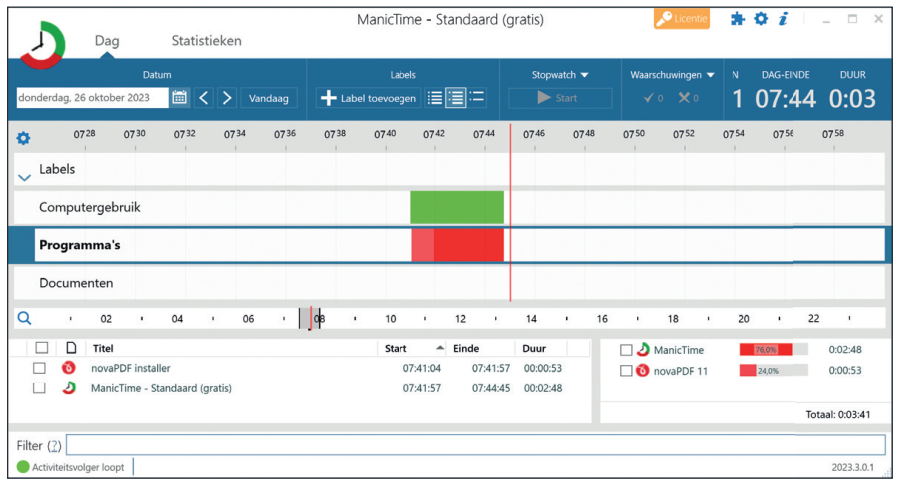Switch to the Statistieken tab
Viewport: 897px width, 485px height.
click(x=207, y=41)
